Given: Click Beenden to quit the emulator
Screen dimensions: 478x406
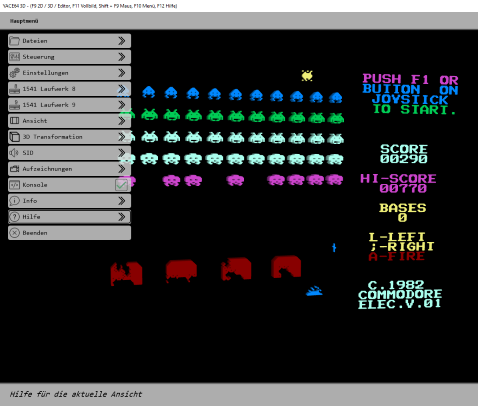Looking at the screenshot, I should pos(69,233).
